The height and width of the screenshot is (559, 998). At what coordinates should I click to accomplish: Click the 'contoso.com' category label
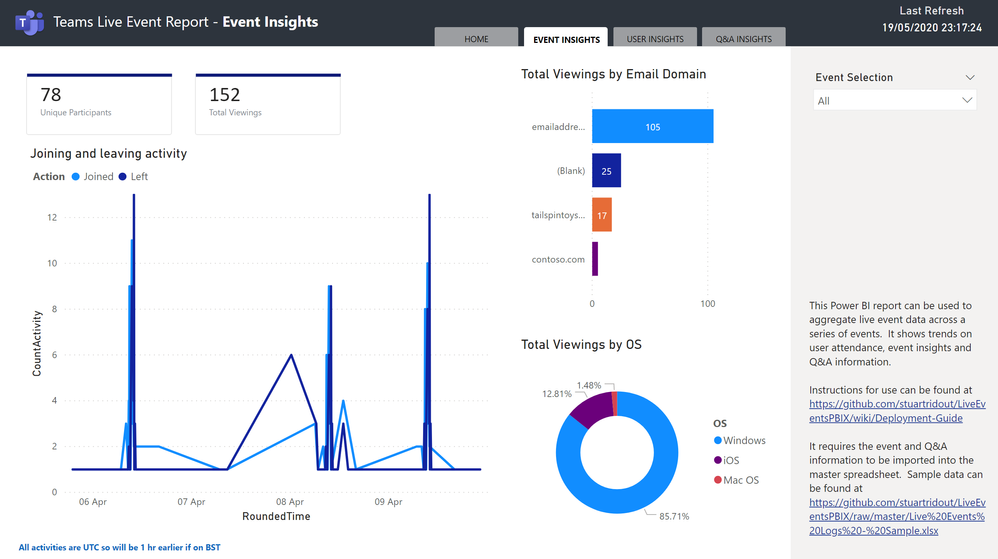558,259
